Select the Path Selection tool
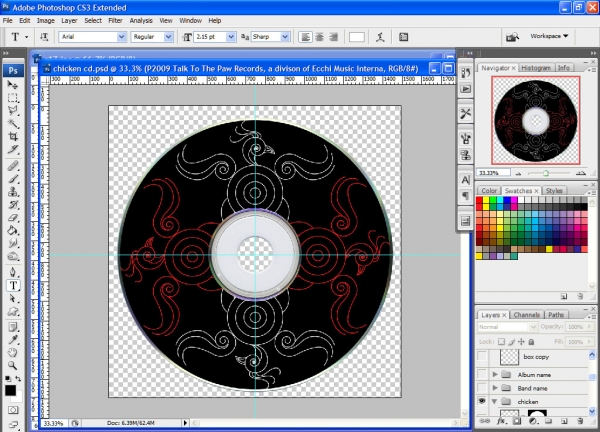 [x=13, y=298]
